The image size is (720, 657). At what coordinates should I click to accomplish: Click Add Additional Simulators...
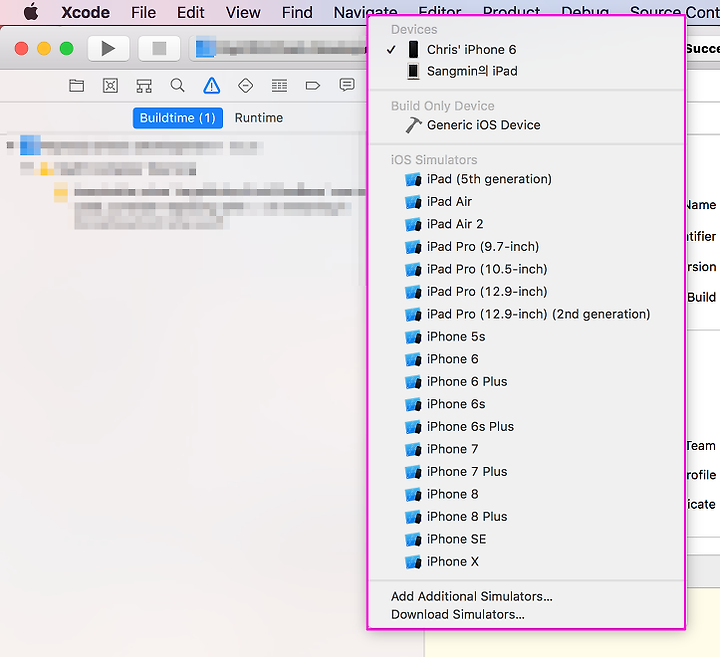click(526, 596)
